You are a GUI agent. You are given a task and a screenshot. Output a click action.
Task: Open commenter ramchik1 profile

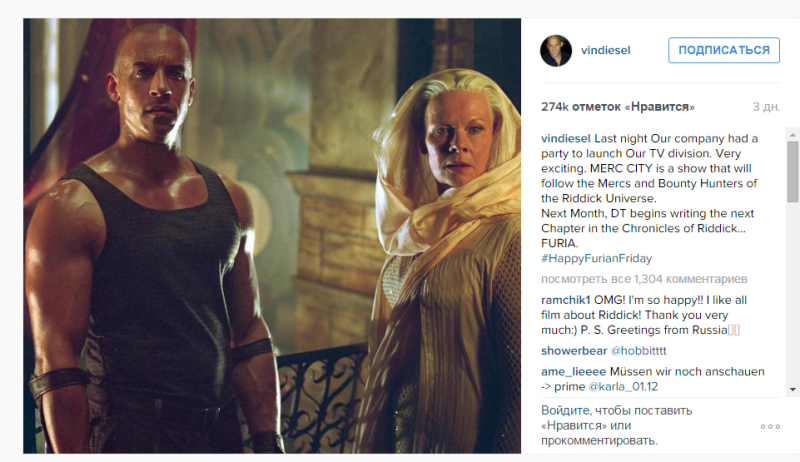tap(565, 300)
